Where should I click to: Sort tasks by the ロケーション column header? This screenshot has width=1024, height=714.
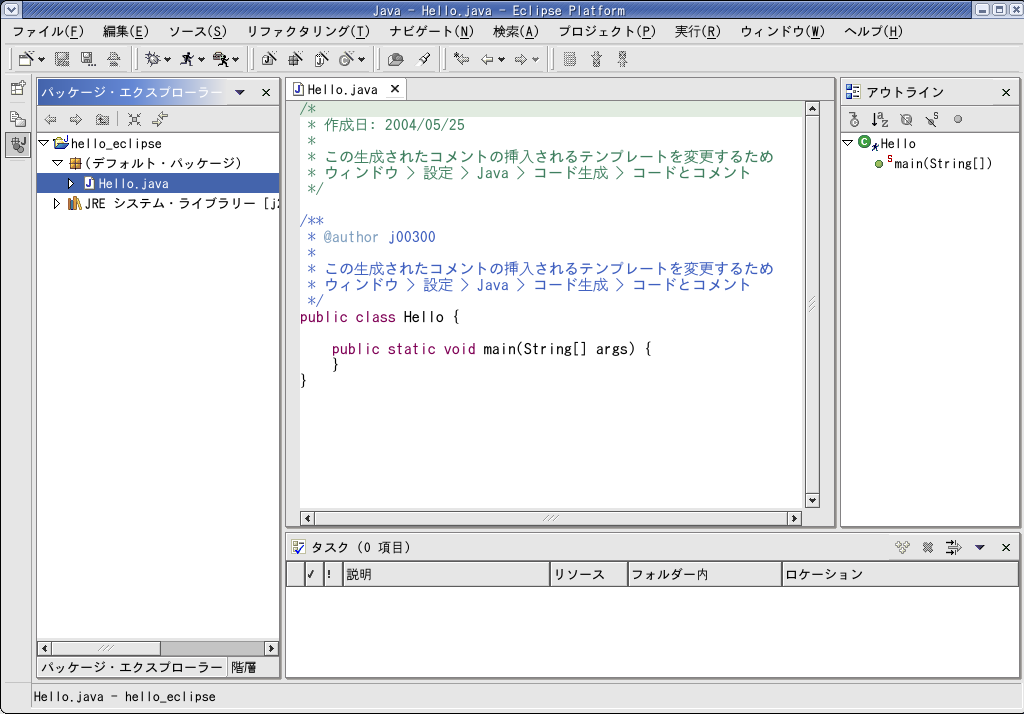(901, 575)
